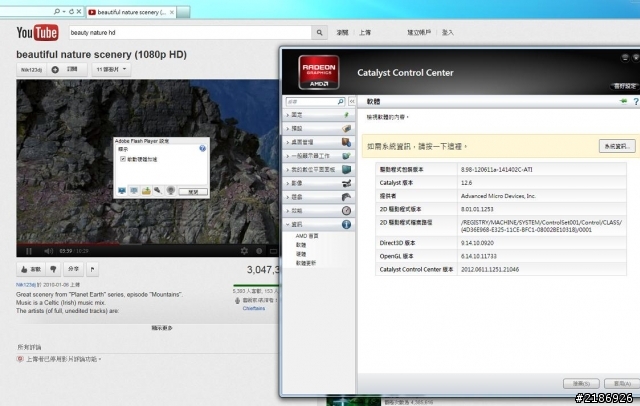Click the red video progress bar
This screenshot has height=406, width=640.
coord(68,244)
